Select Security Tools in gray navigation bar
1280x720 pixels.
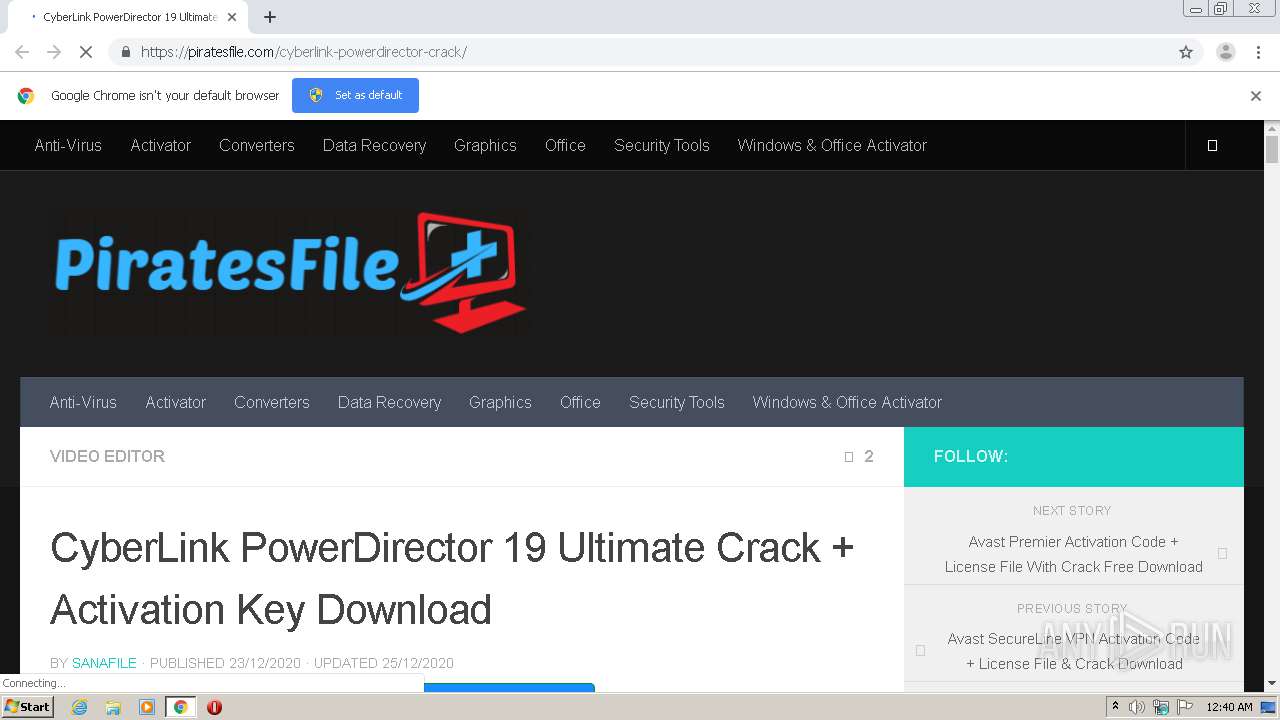click(x=677, y=402)
